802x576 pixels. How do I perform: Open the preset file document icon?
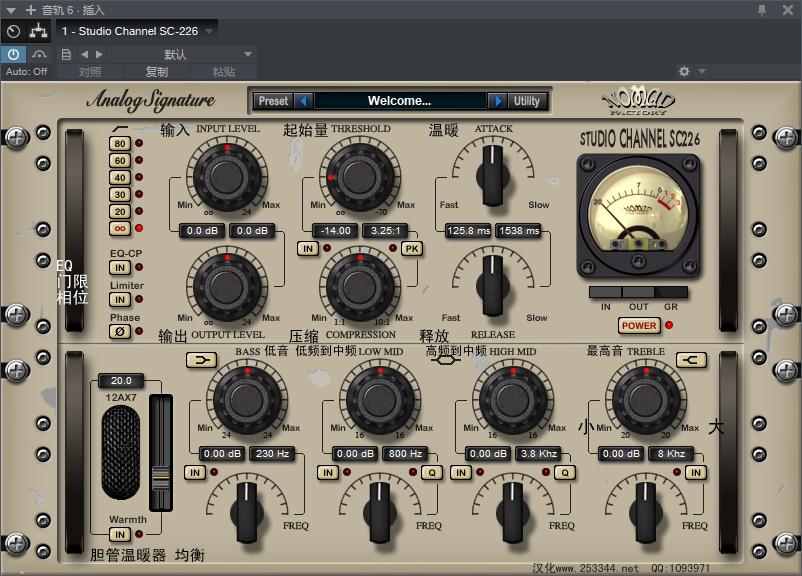(x=66, y=54)
